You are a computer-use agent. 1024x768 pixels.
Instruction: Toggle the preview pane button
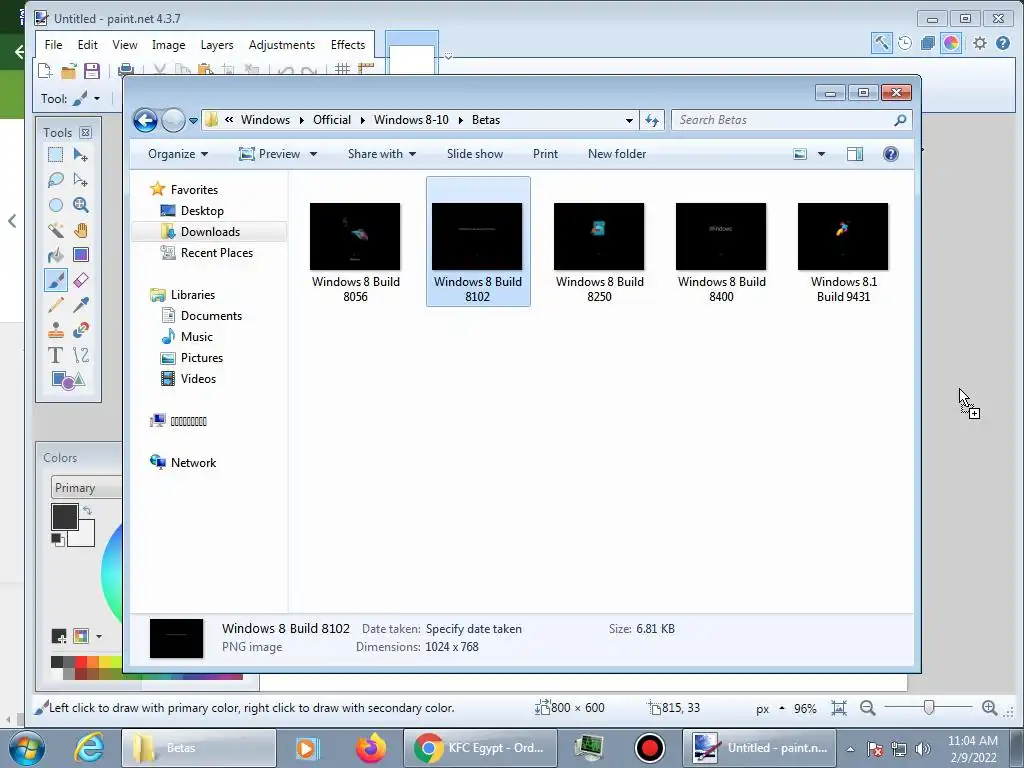pos(855,154)
